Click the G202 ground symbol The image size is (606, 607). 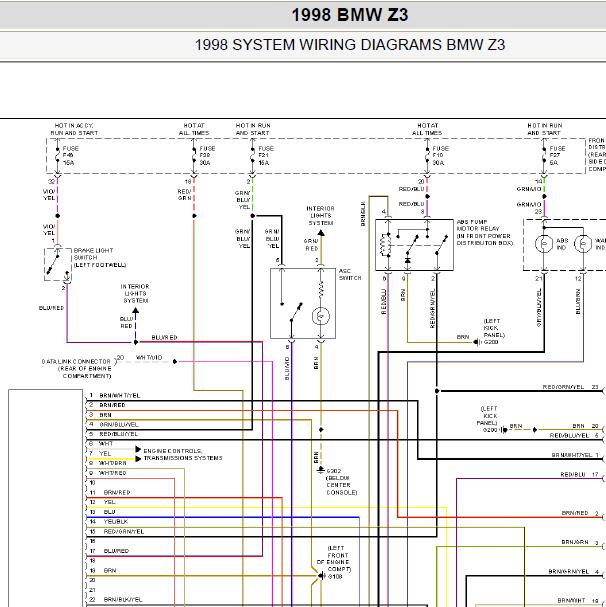321,470
